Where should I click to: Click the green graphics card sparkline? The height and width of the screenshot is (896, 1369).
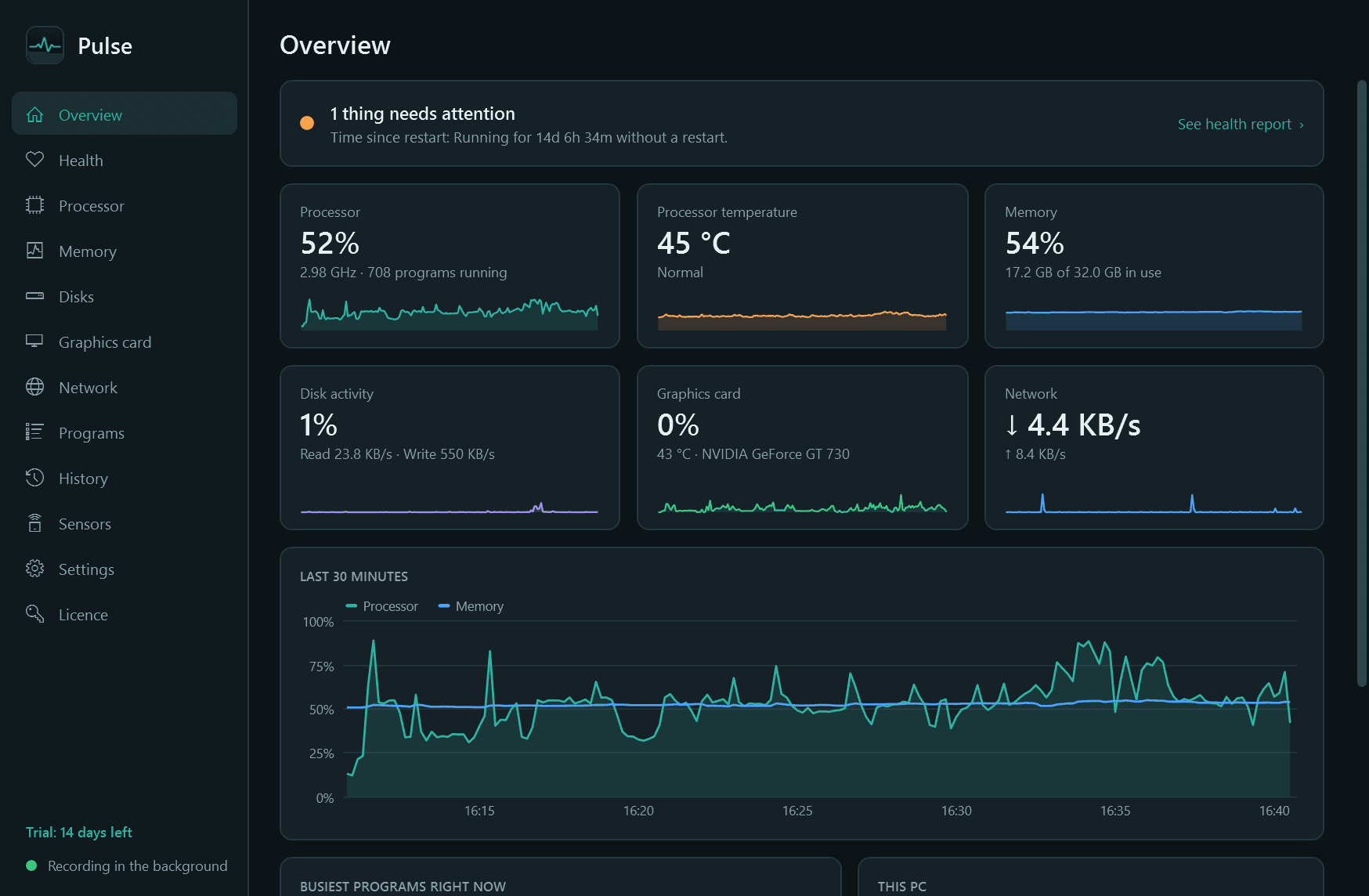tap(802, 504)
